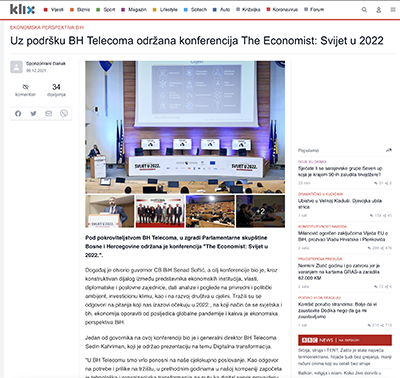Viewport: 400px width, 378px height.
Task: Open the Ekonomska perspektiva BiH category link
Action: [x=47, y=27]
